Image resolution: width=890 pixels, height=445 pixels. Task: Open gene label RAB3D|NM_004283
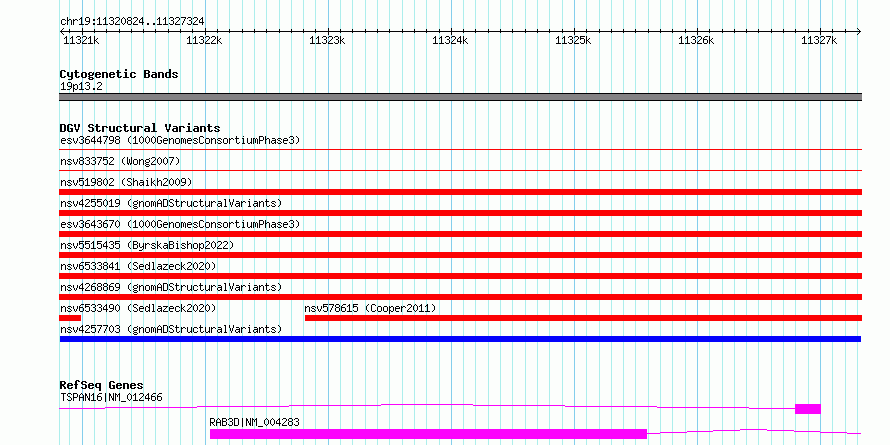coord(254,422)
